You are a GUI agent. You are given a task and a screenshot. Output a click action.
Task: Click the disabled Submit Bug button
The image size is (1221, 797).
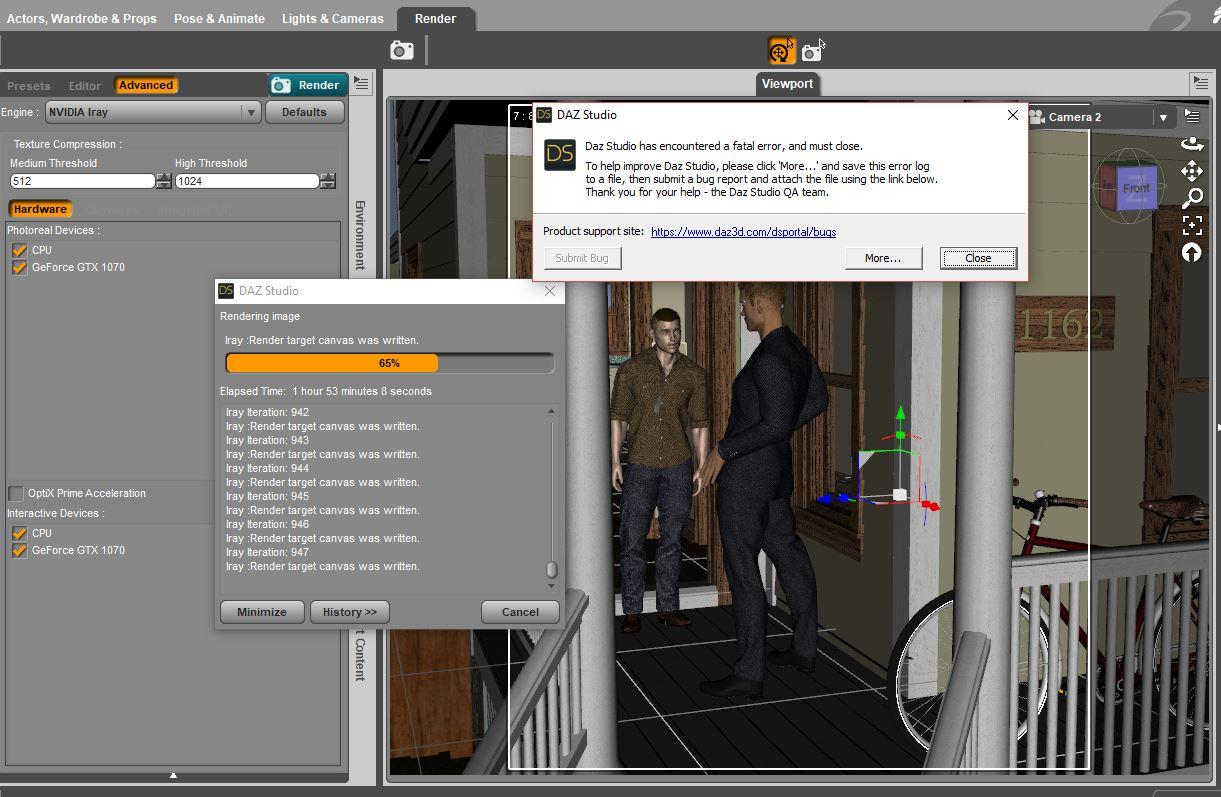[x=581, y=258]
